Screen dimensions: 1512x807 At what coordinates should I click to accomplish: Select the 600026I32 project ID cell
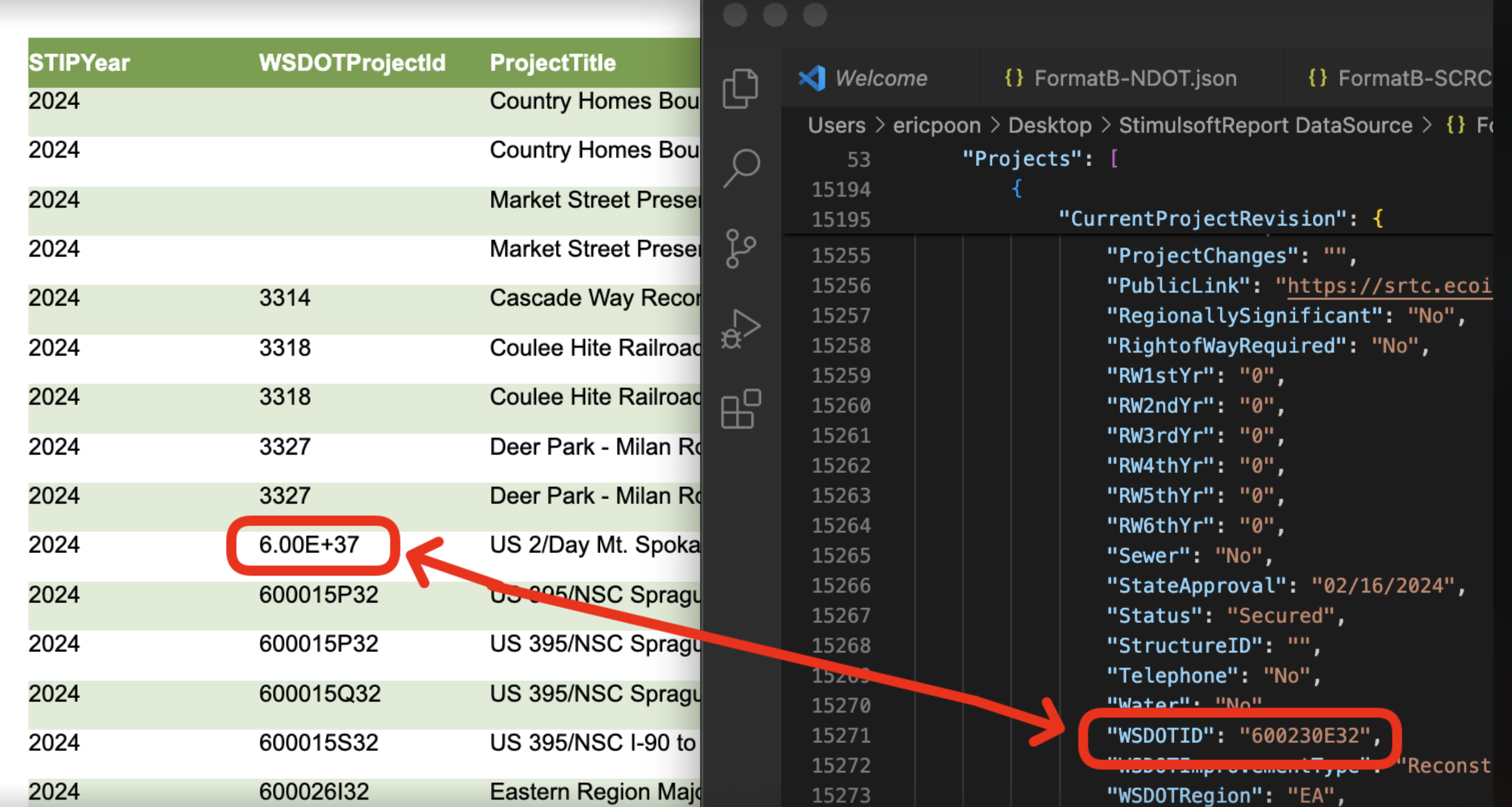coord(314,793)
